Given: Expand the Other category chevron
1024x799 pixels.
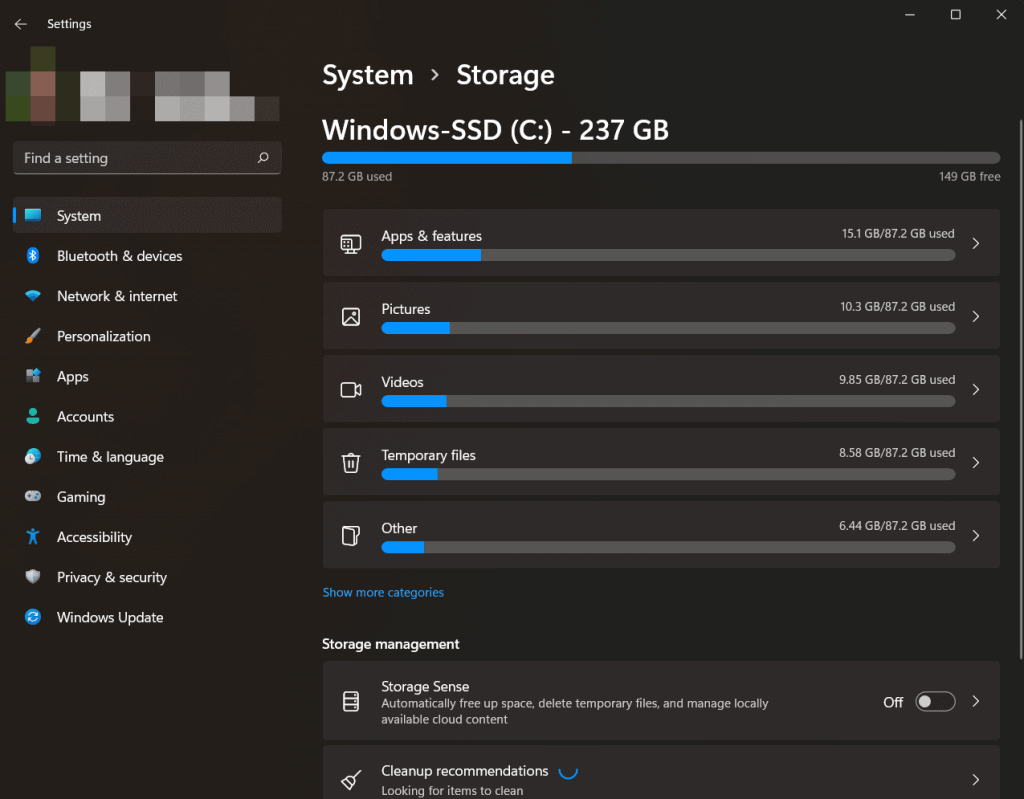Looking at the screenshot, I should click(x=976, y=535).
